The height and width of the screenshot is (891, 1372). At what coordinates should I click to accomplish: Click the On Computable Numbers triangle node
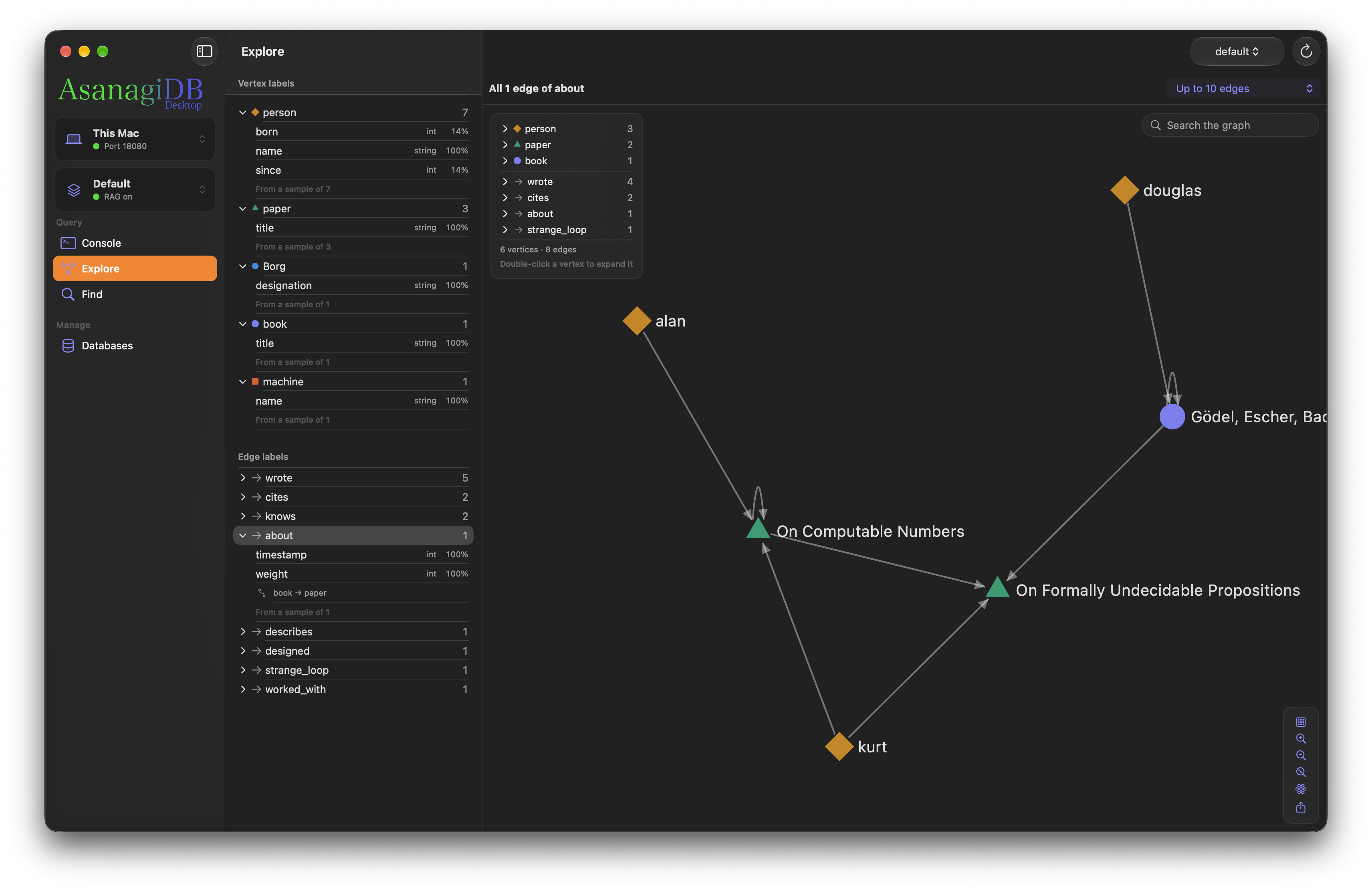coord(758,528)
